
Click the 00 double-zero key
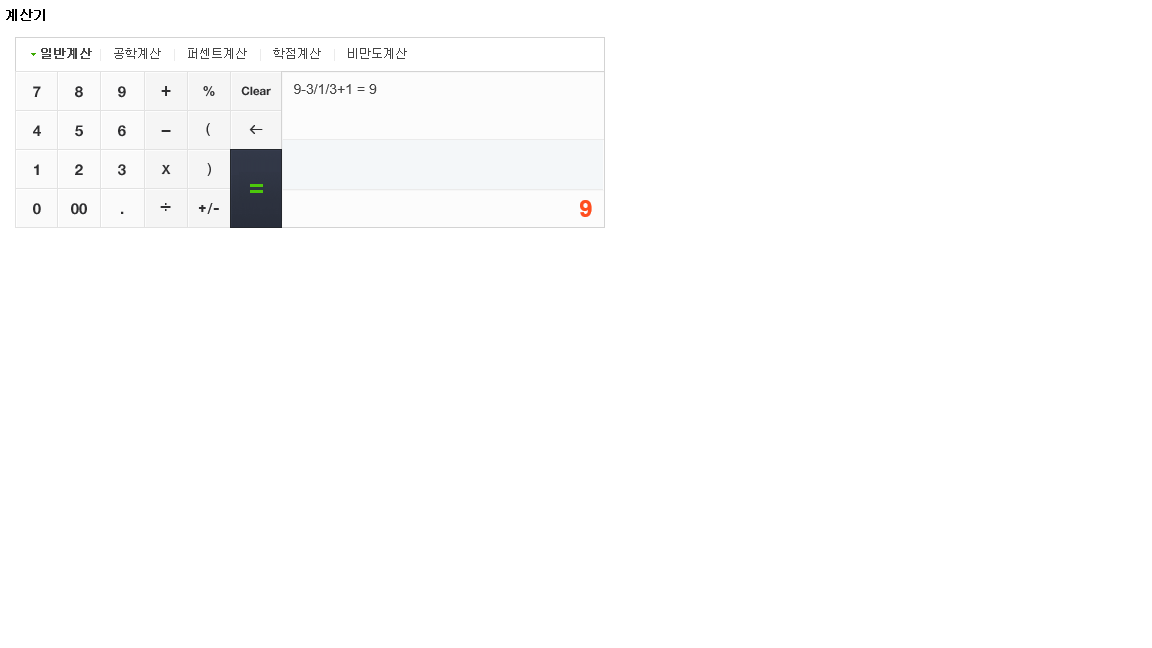(79, 208)
